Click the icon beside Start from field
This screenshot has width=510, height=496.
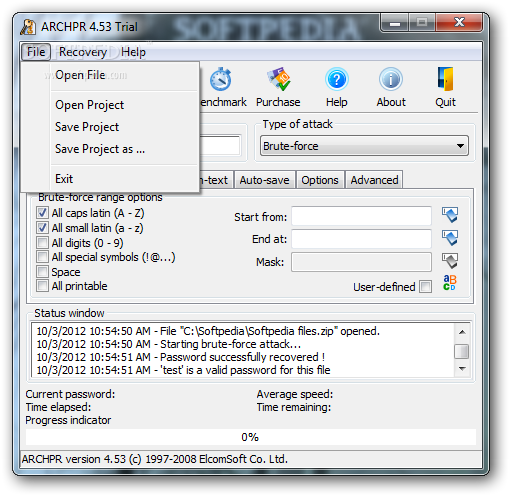click(x=450, y=215)
